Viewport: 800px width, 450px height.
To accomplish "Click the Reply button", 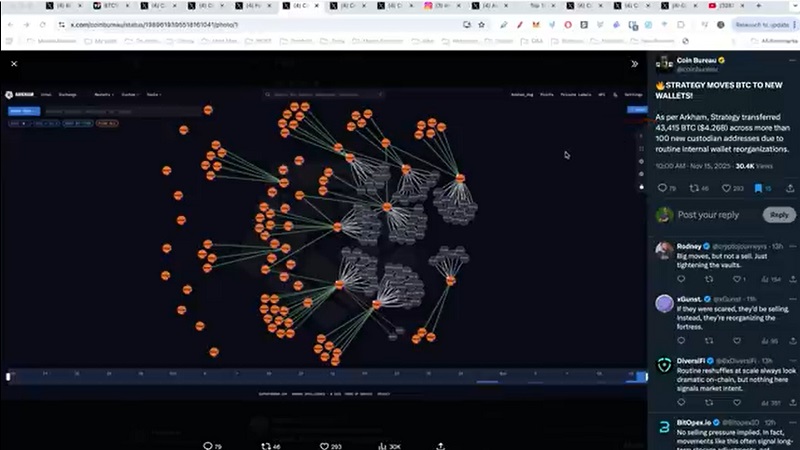I will tap(779, 215).
